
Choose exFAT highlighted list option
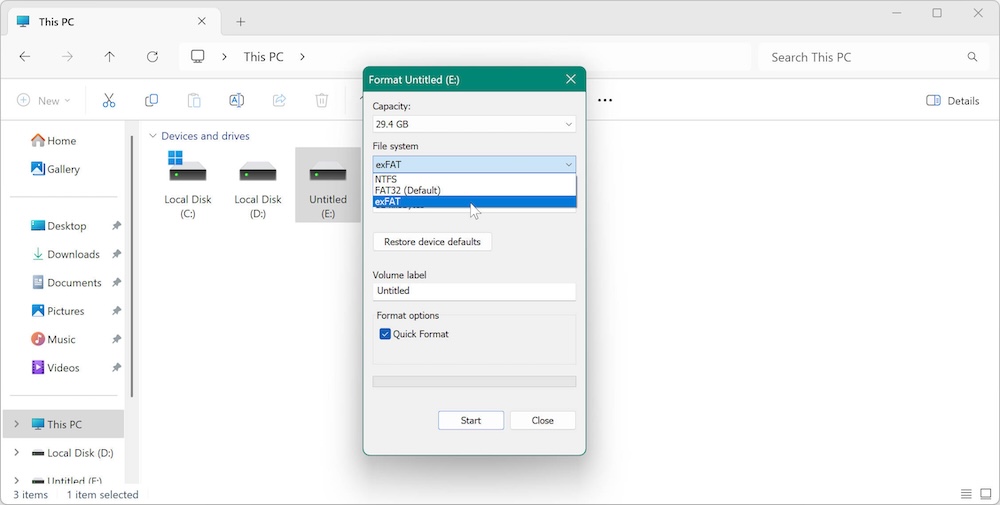(x=474, y=201)
